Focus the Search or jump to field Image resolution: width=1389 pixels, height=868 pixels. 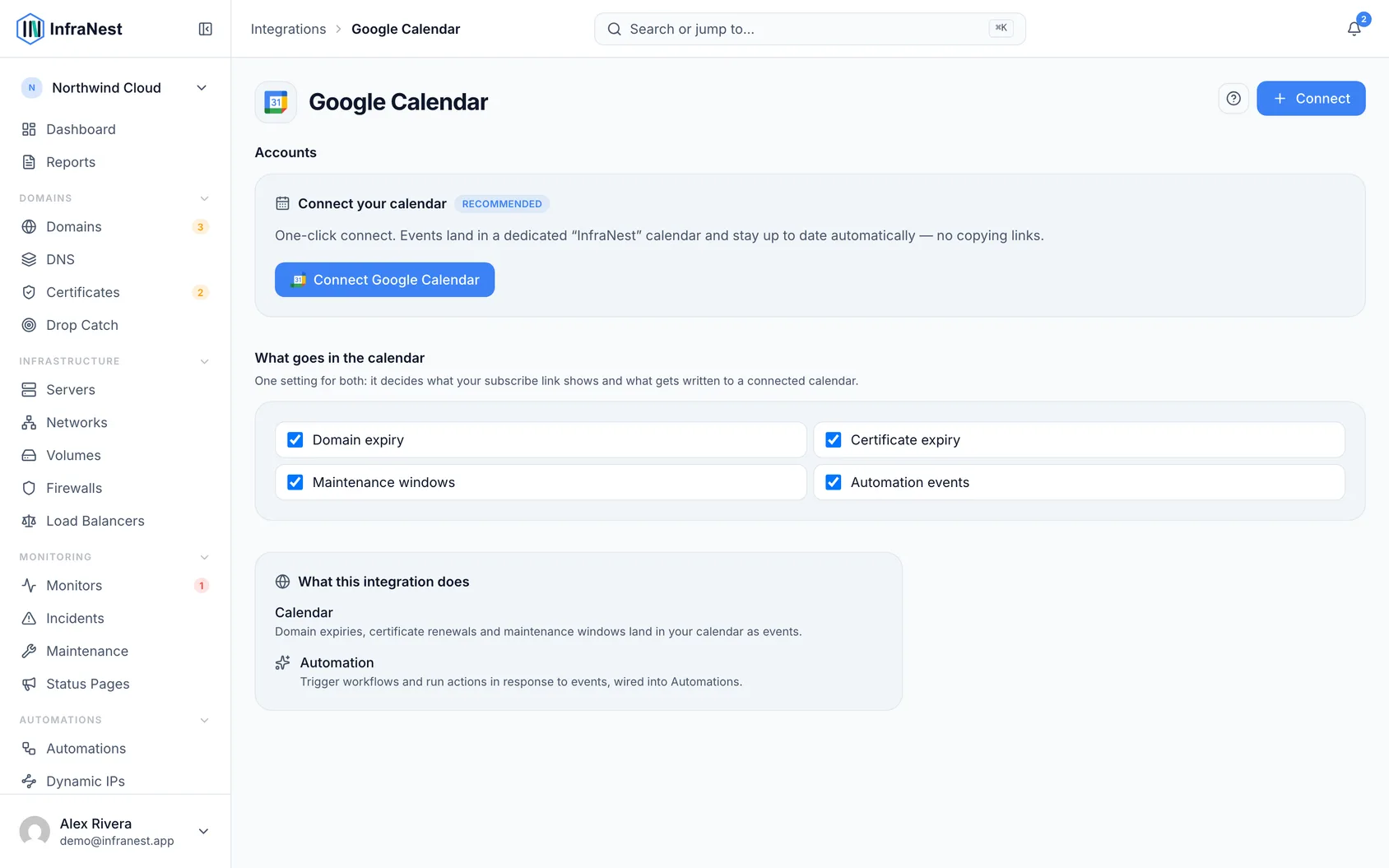[810, 29]
